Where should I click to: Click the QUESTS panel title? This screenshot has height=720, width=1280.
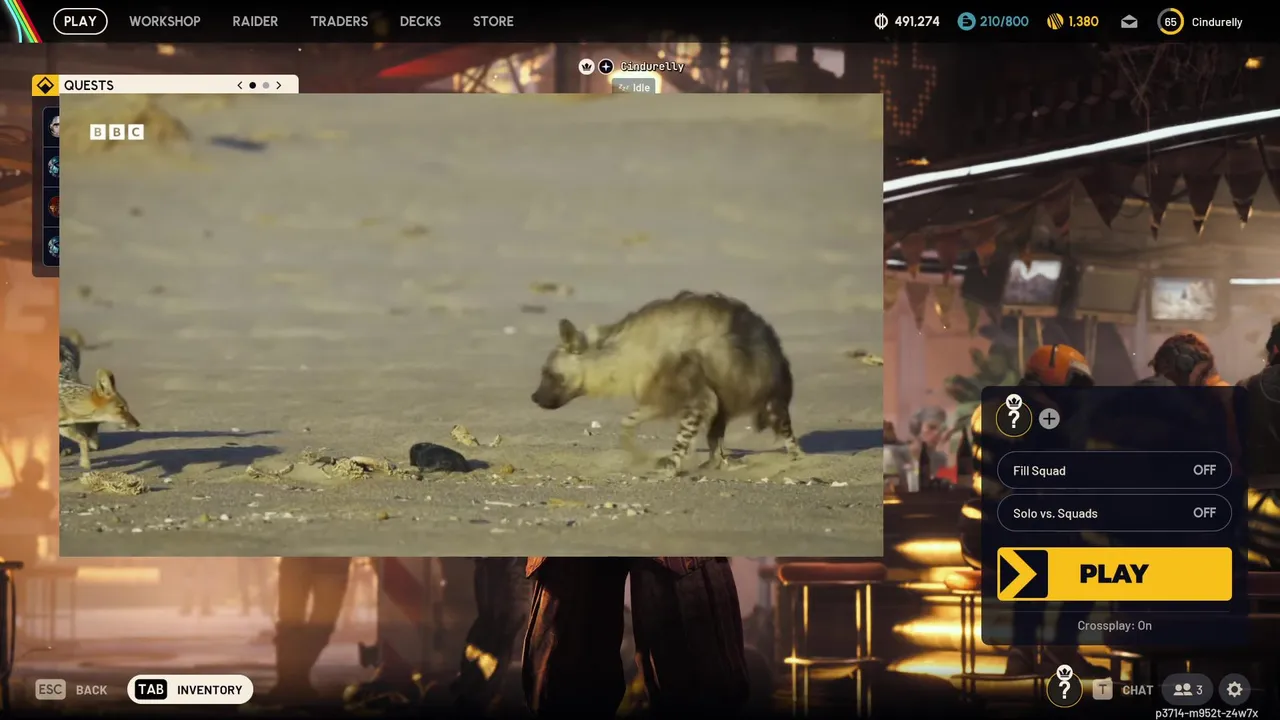89,85
